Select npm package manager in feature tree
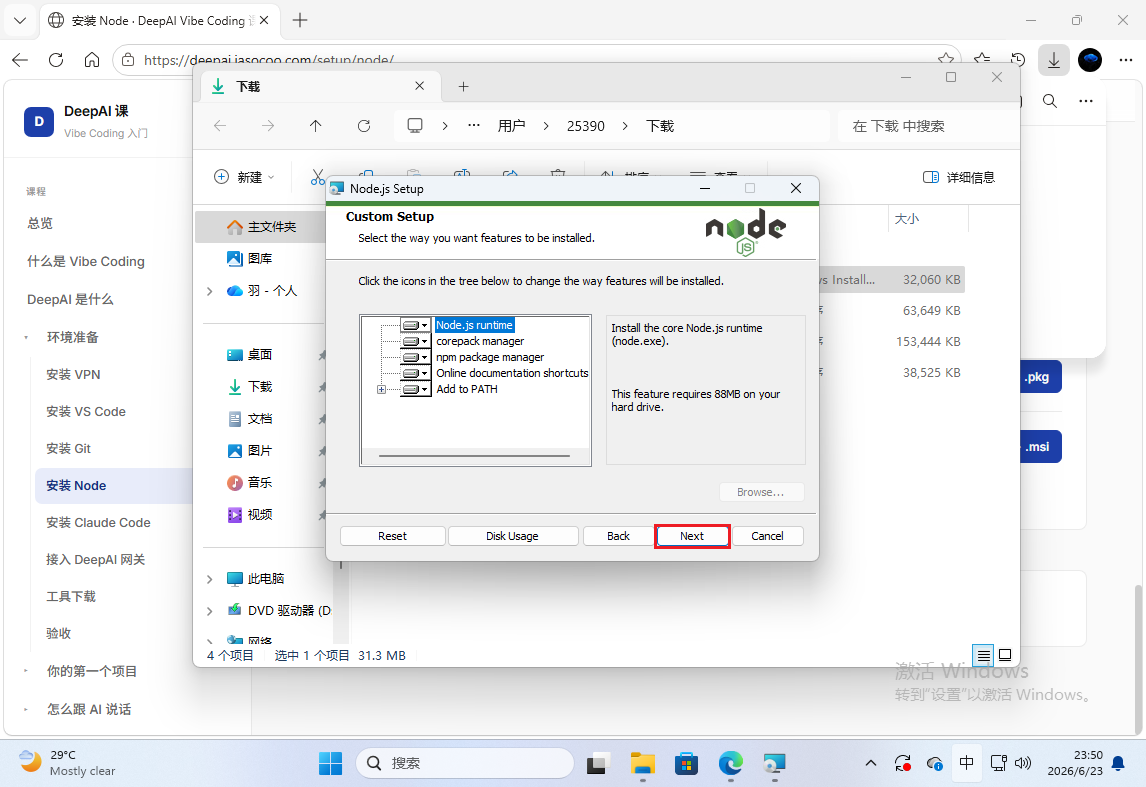This screenshot has width=1146, height=787. pos(490,357)
